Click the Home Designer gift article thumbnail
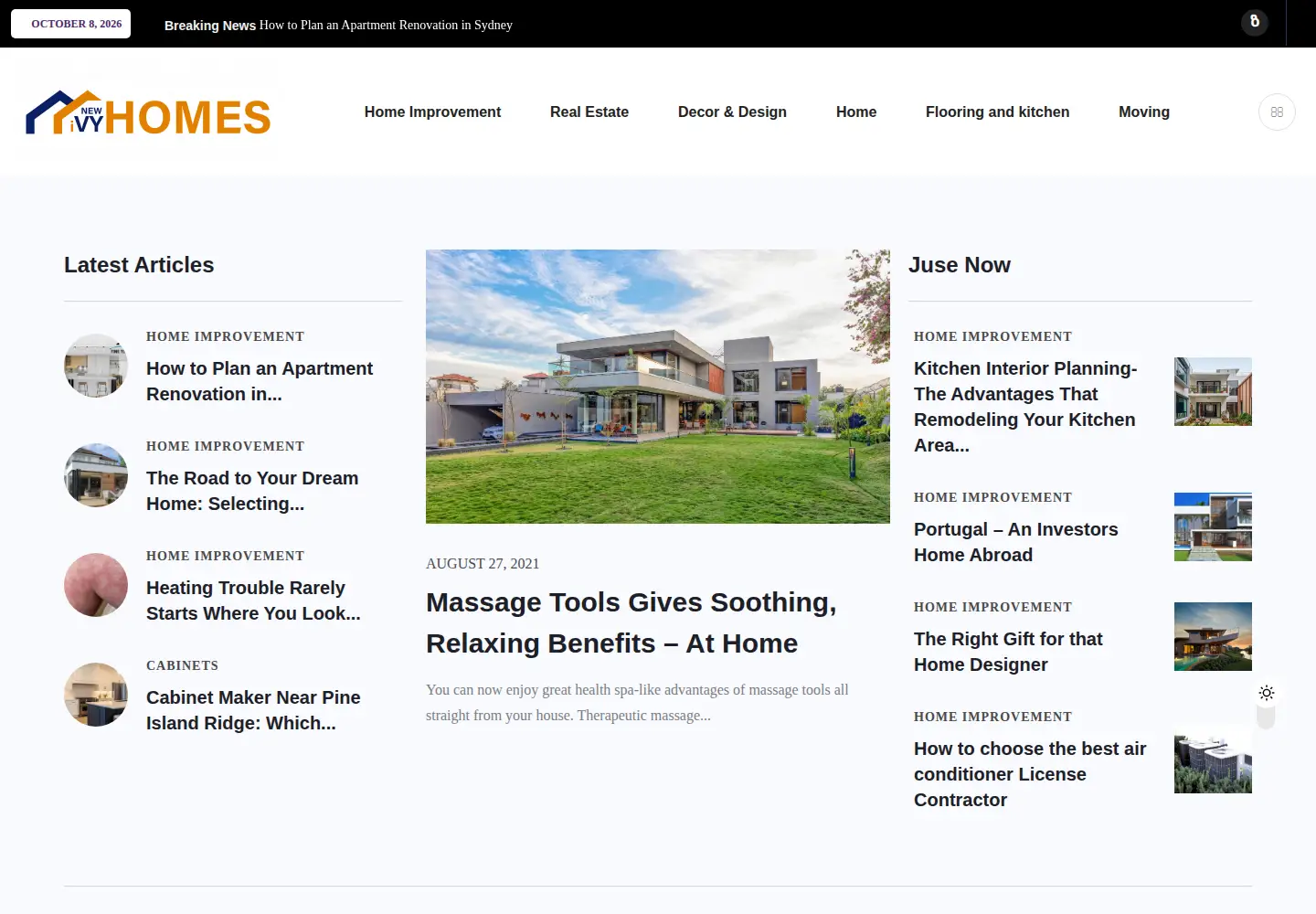The width and height of the screenshot is (1316, 914). 1213,636
